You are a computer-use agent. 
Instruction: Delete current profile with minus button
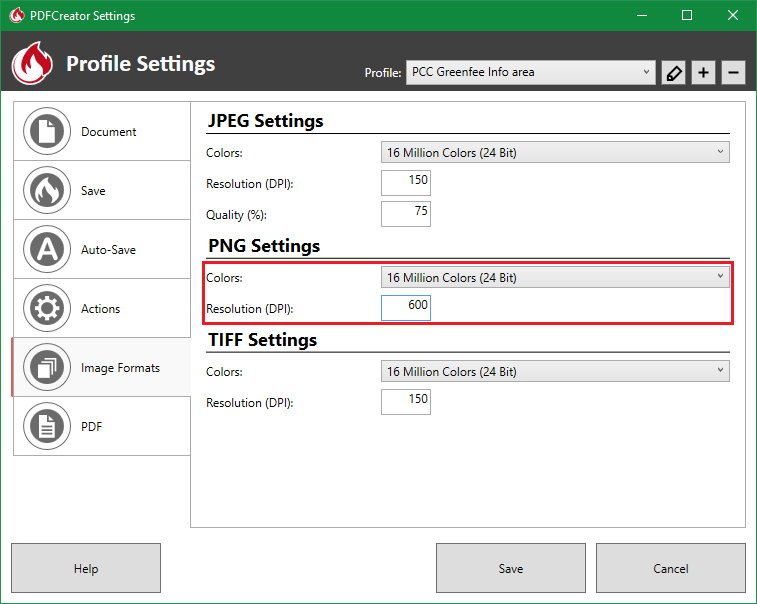coord(733,73)
